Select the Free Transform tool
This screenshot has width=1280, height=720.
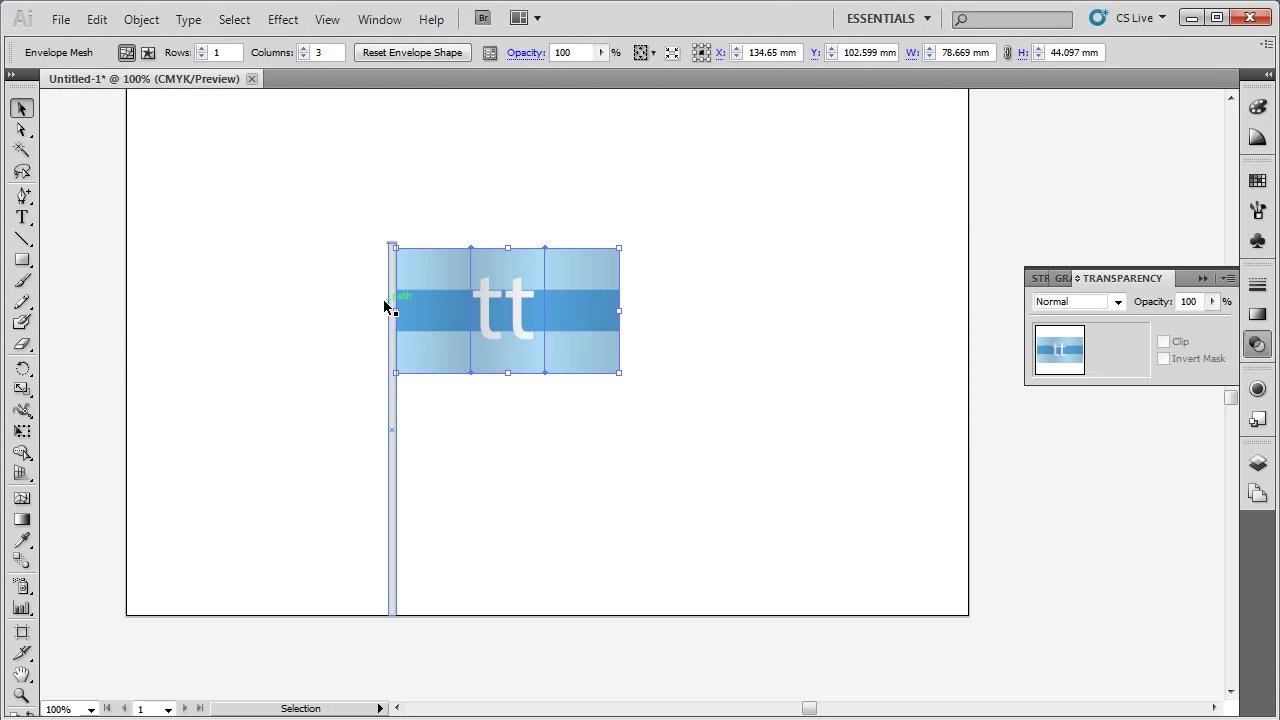pyautogui.click(x=22, y=431)
